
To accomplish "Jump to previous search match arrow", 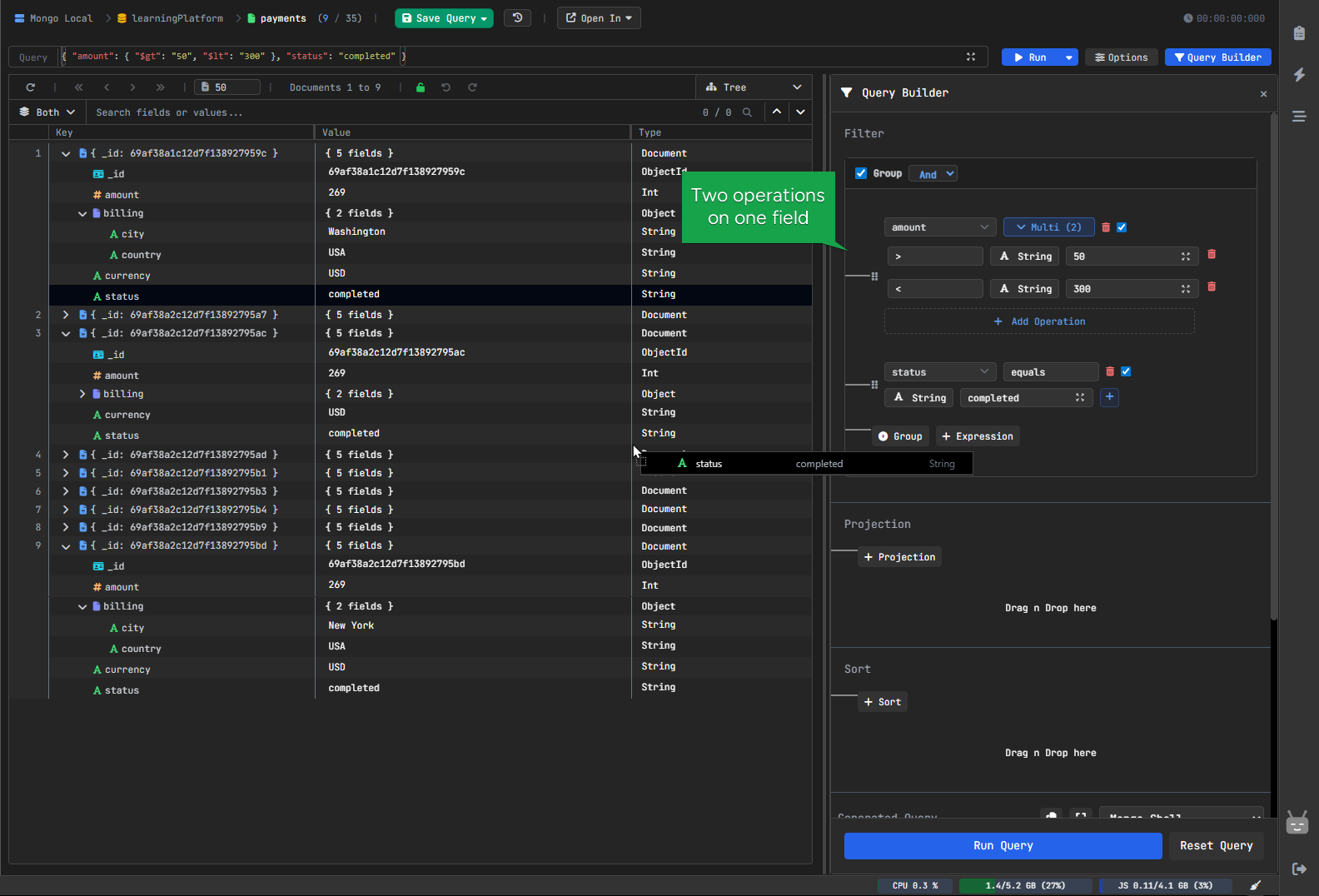I will [x=777, y=112].
